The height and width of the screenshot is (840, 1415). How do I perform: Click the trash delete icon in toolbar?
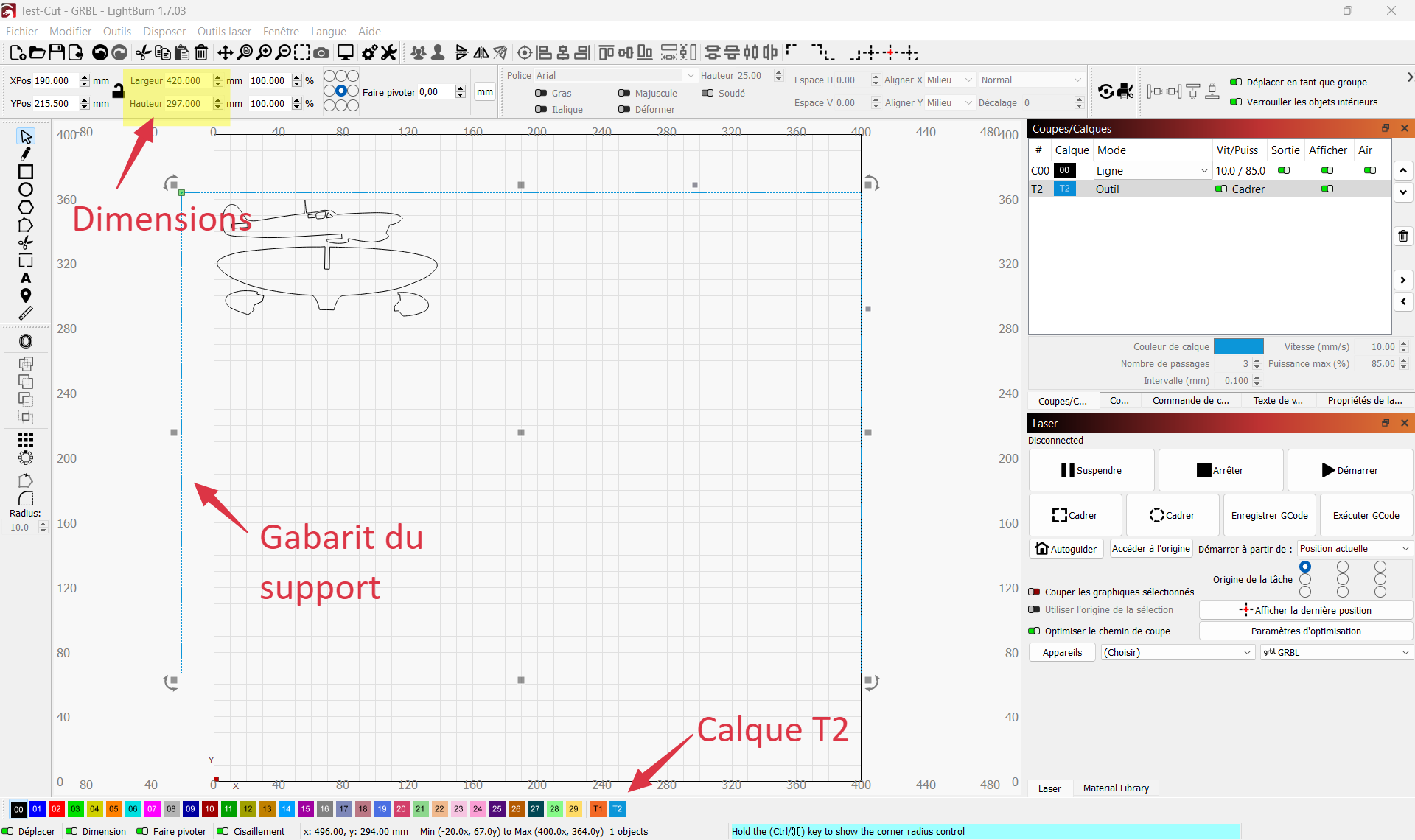201,52
